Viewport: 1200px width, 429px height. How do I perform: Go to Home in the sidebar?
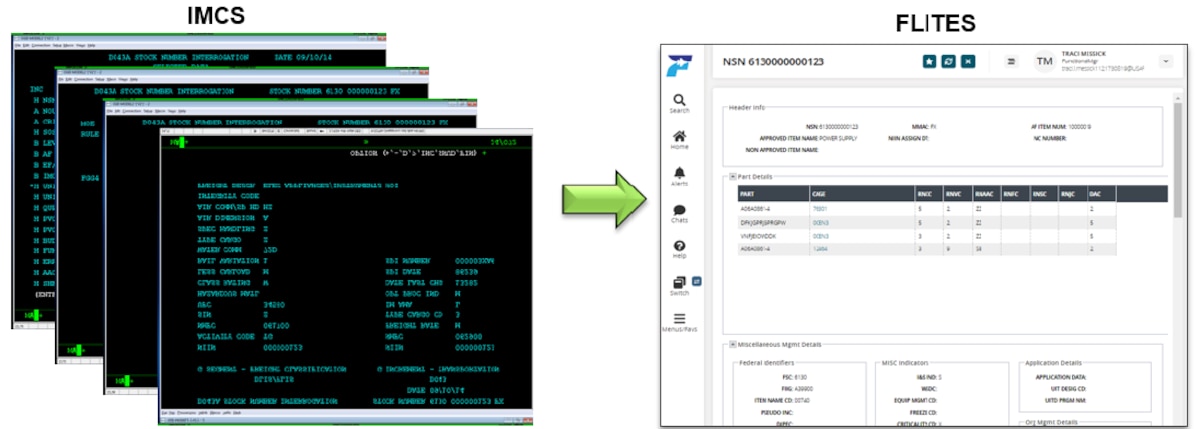coord(680,137)
